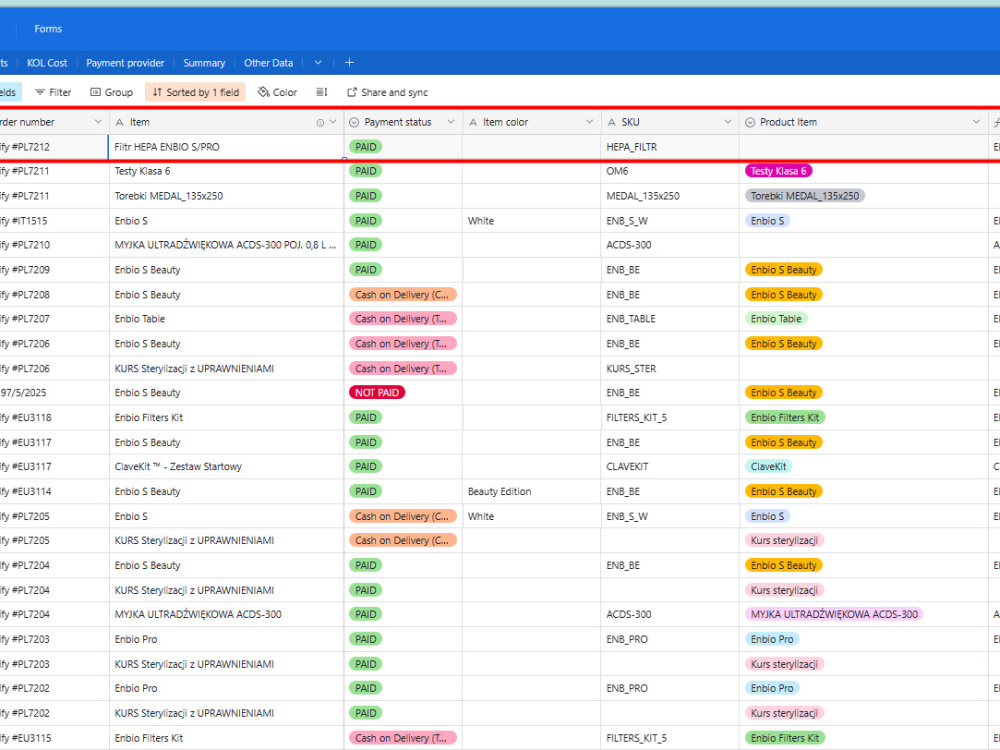Open the Color options

pyautogui.click(x=277, y=92)
